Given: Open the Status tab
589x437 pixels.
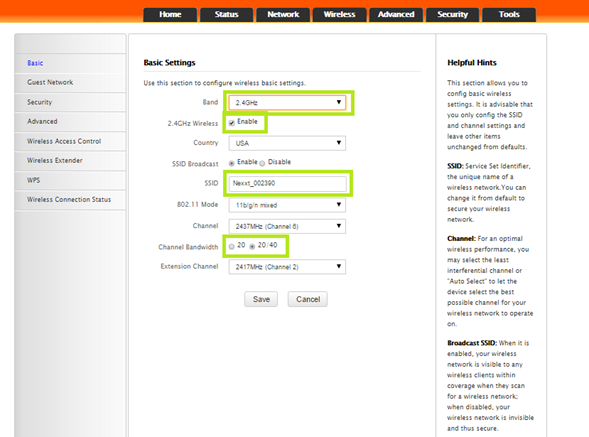Looking at the screenshot, I should (227, 15).
